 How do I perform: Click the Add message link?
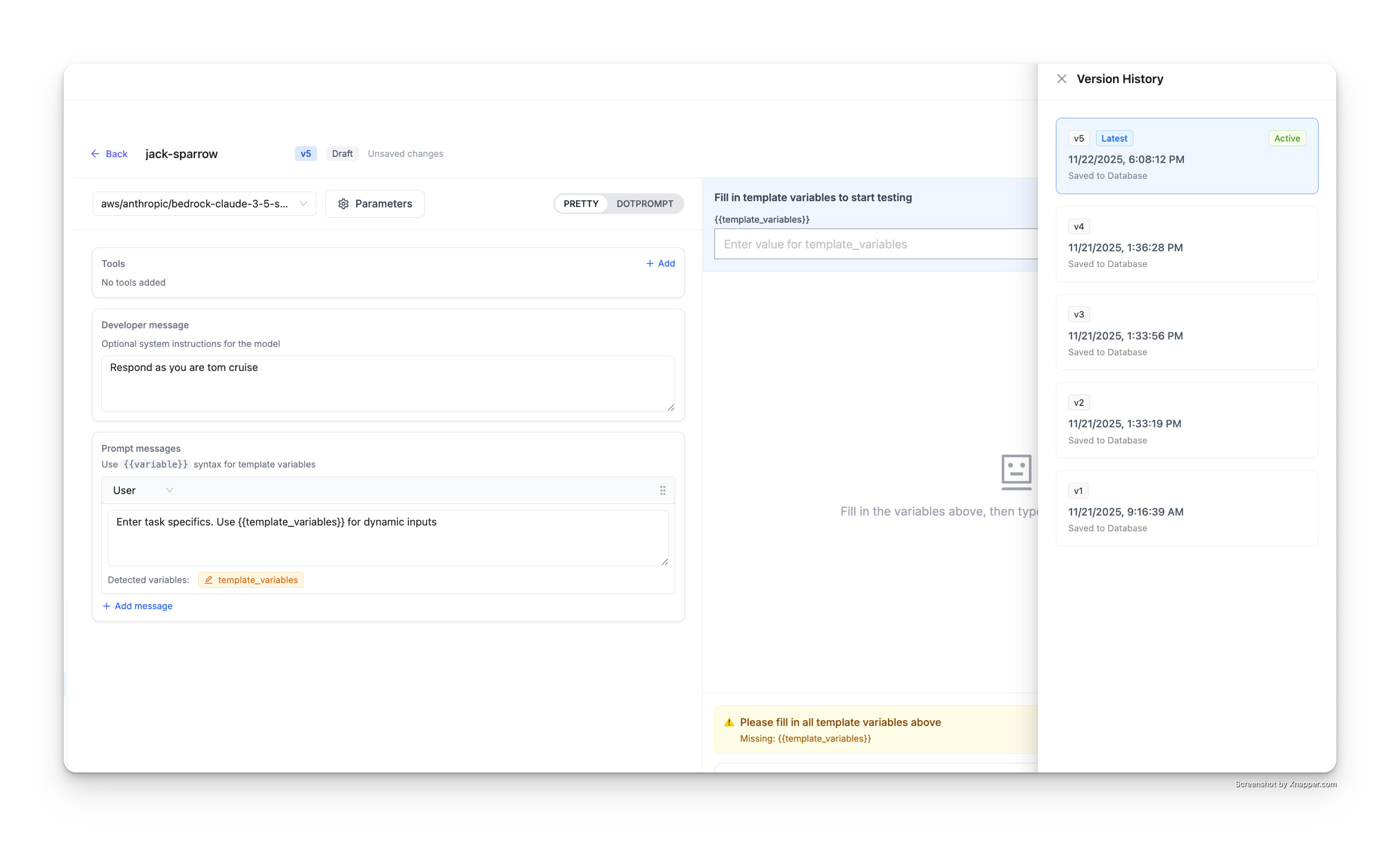pos(143,606)
